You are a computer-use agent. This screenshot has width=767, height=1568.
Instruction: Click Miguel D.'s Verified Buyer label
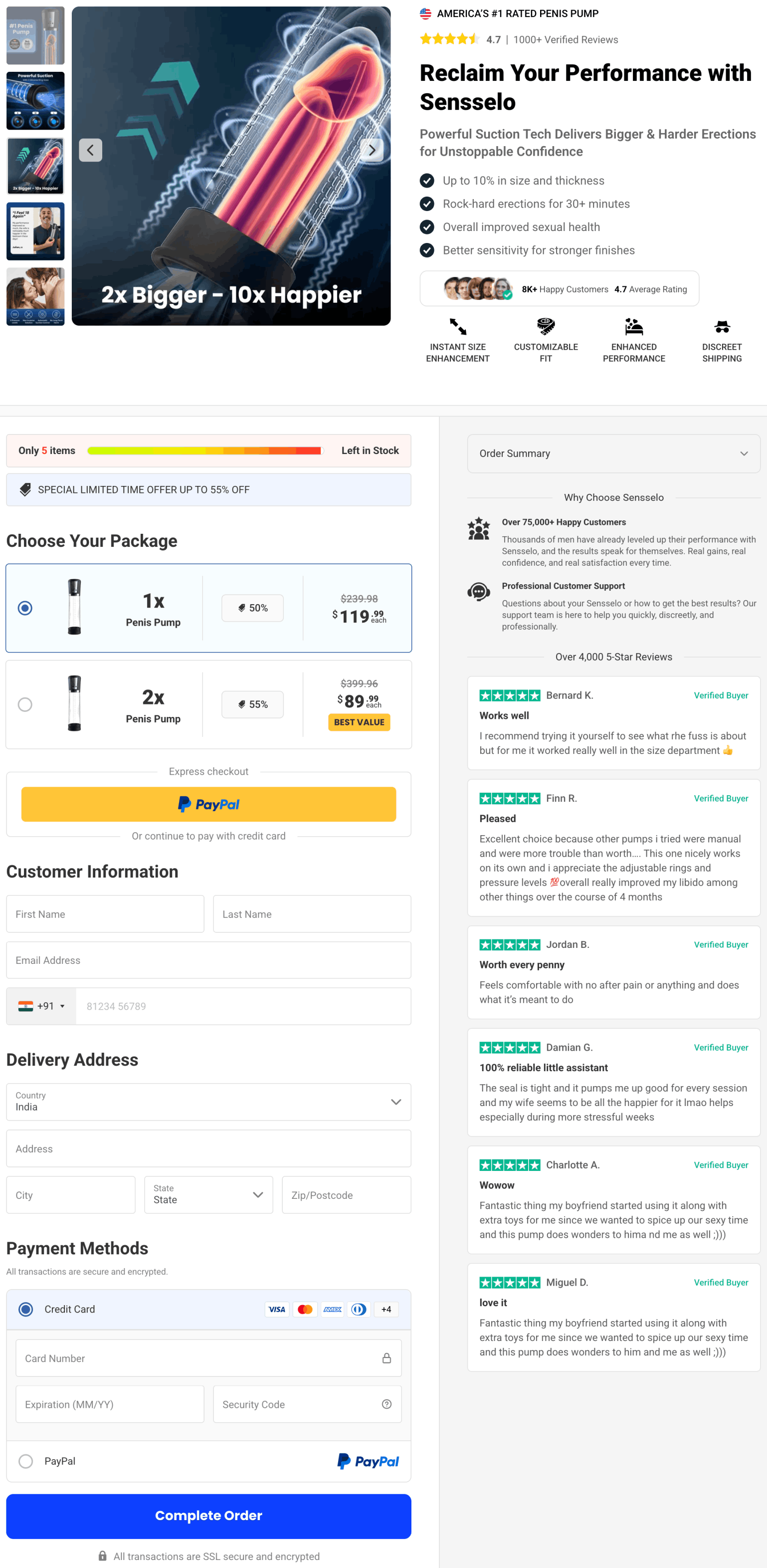click(x=721, y=1282)
